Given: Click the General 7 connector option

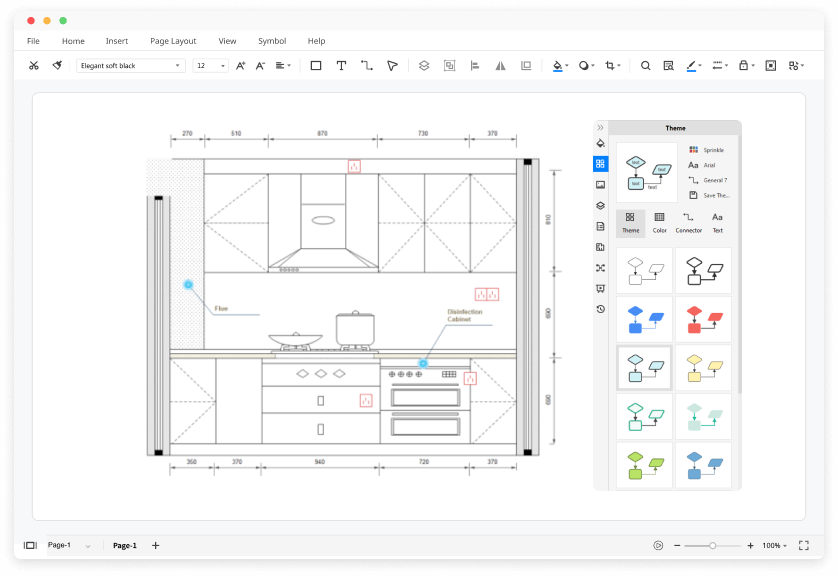Looking at the screenshot, I should [x=708, y=180].
